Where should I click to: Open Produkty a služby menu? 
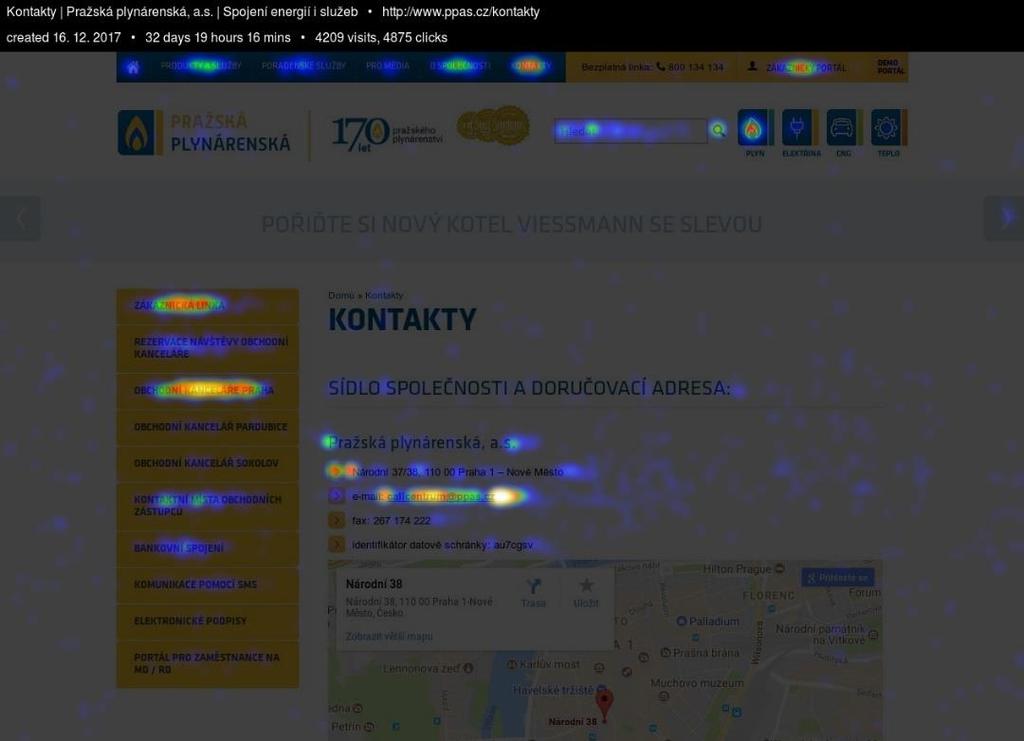(x=201, y=66)
